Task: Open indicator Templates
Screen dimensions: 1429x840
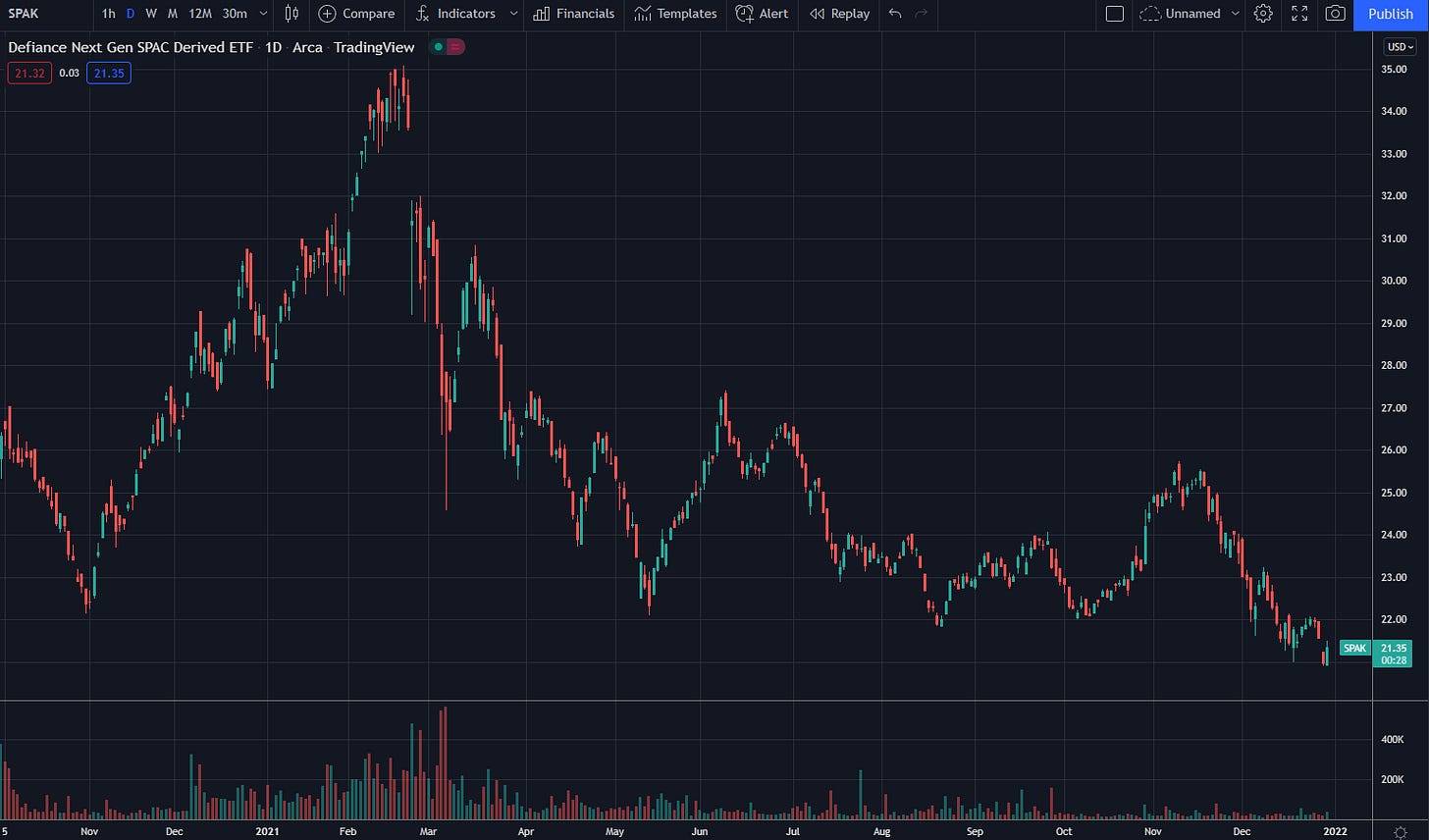Action: pyautogui.click(x=675, y=14)
